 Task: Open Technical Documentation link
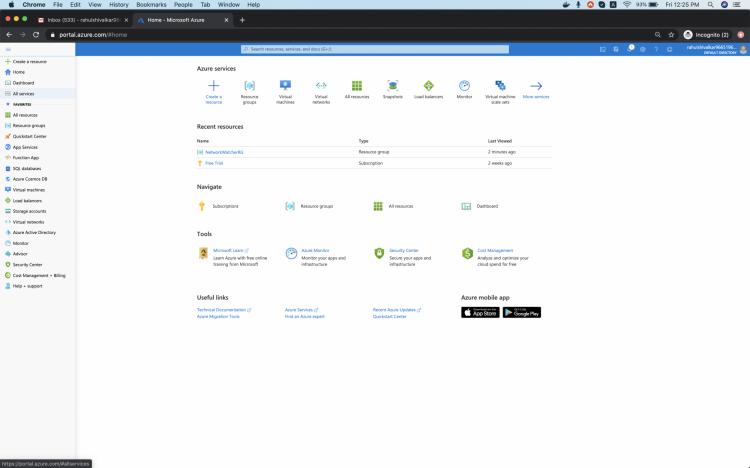tap(223, 310)
